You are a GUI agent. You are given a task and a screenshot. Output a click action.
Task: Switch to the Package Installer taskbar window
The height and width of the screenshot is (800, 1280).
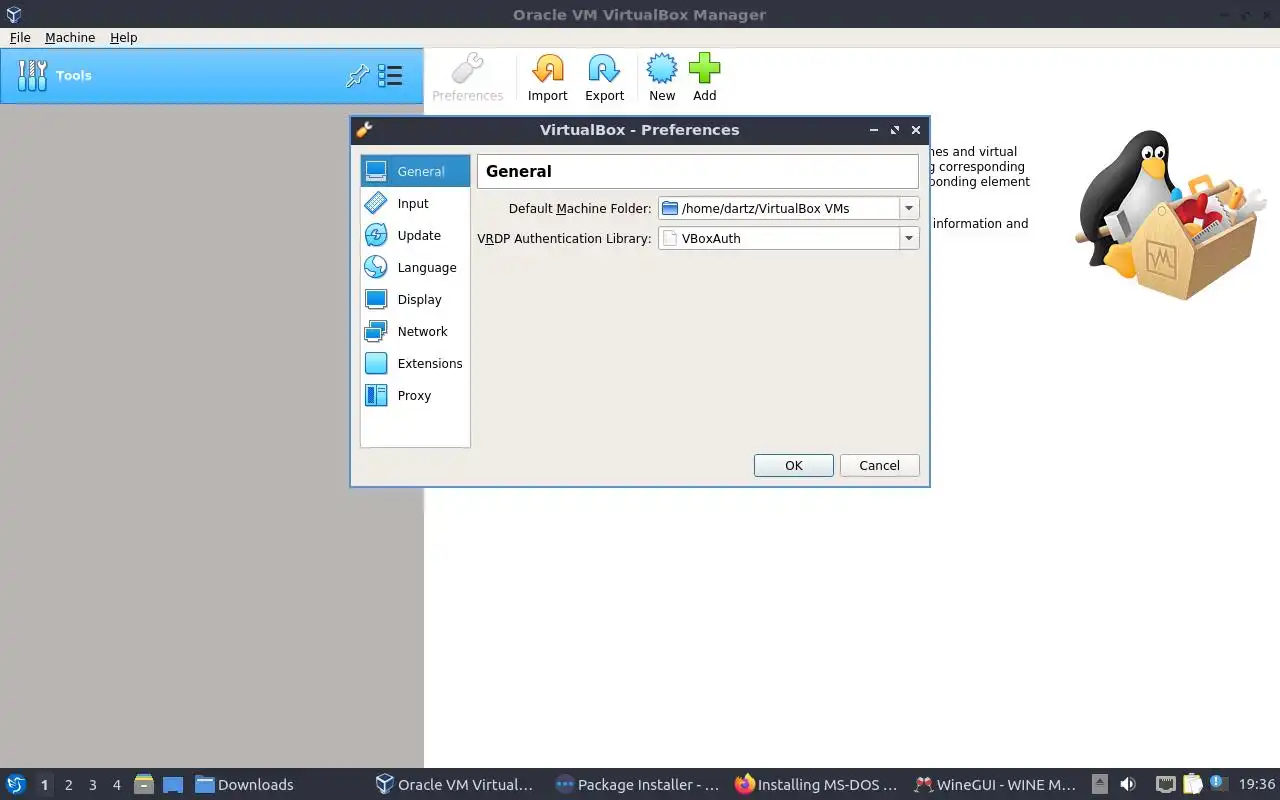(x=637, y=784)
